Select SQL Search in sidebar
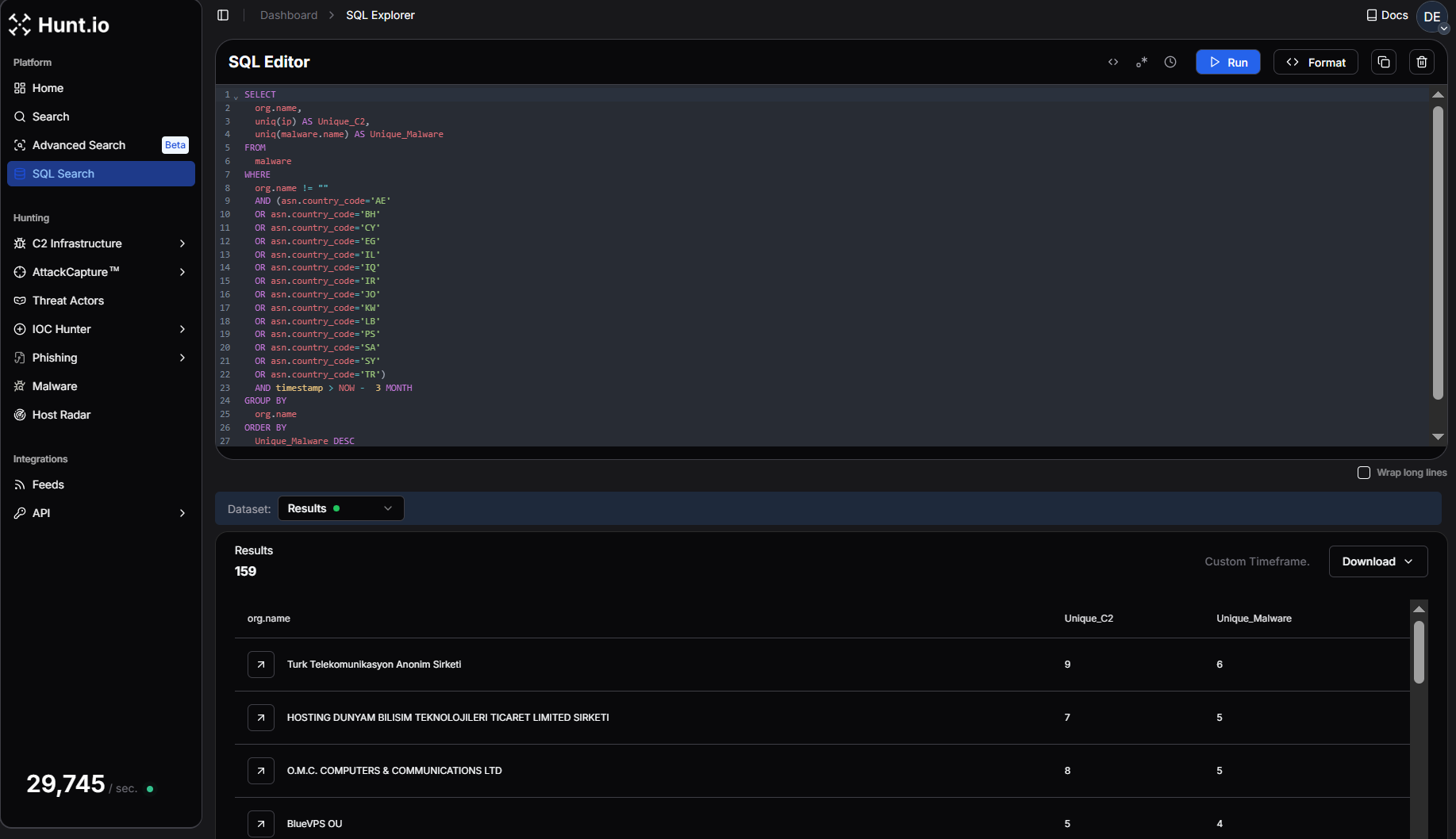Image resolution: width=1456 pixels, height=839 pixels. pos(101,174)
